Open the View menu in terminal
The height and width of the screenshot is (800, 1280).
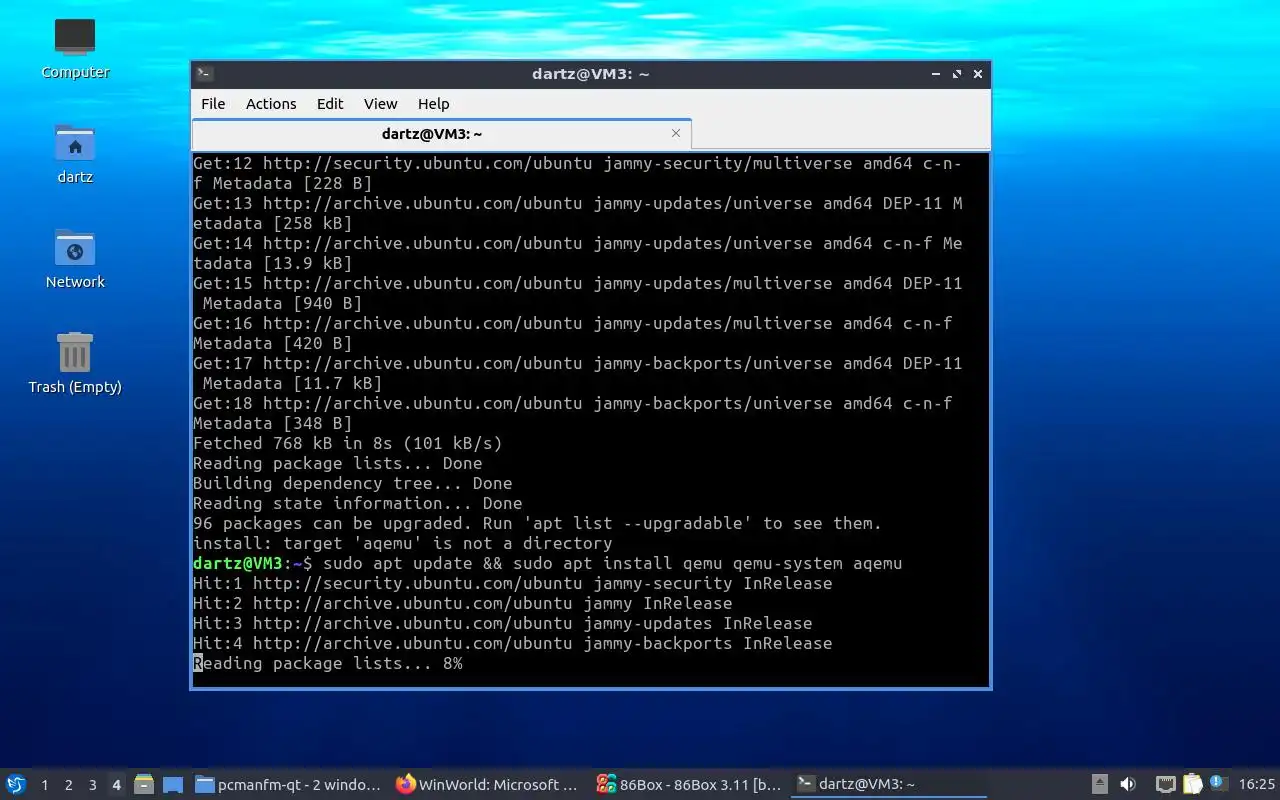coord(380,104)
